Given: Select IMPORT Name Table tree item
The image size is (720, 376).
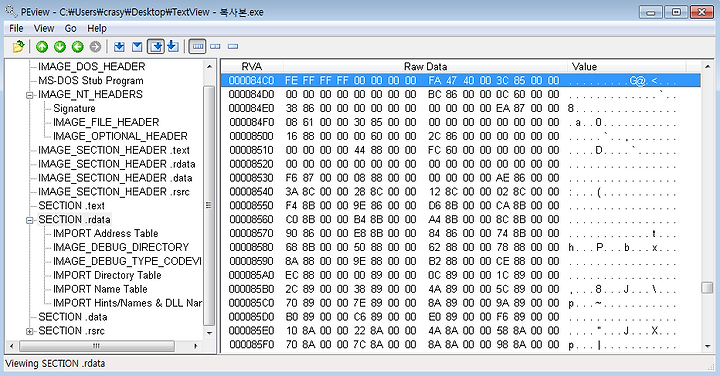Looking at the screenshot, I should click(100, 289).
